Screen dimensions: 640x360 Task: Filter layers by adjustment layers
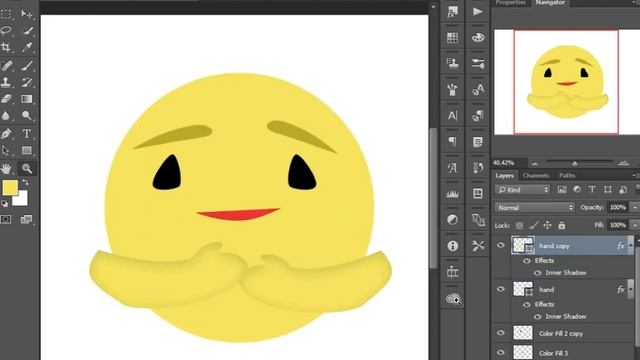577,189
